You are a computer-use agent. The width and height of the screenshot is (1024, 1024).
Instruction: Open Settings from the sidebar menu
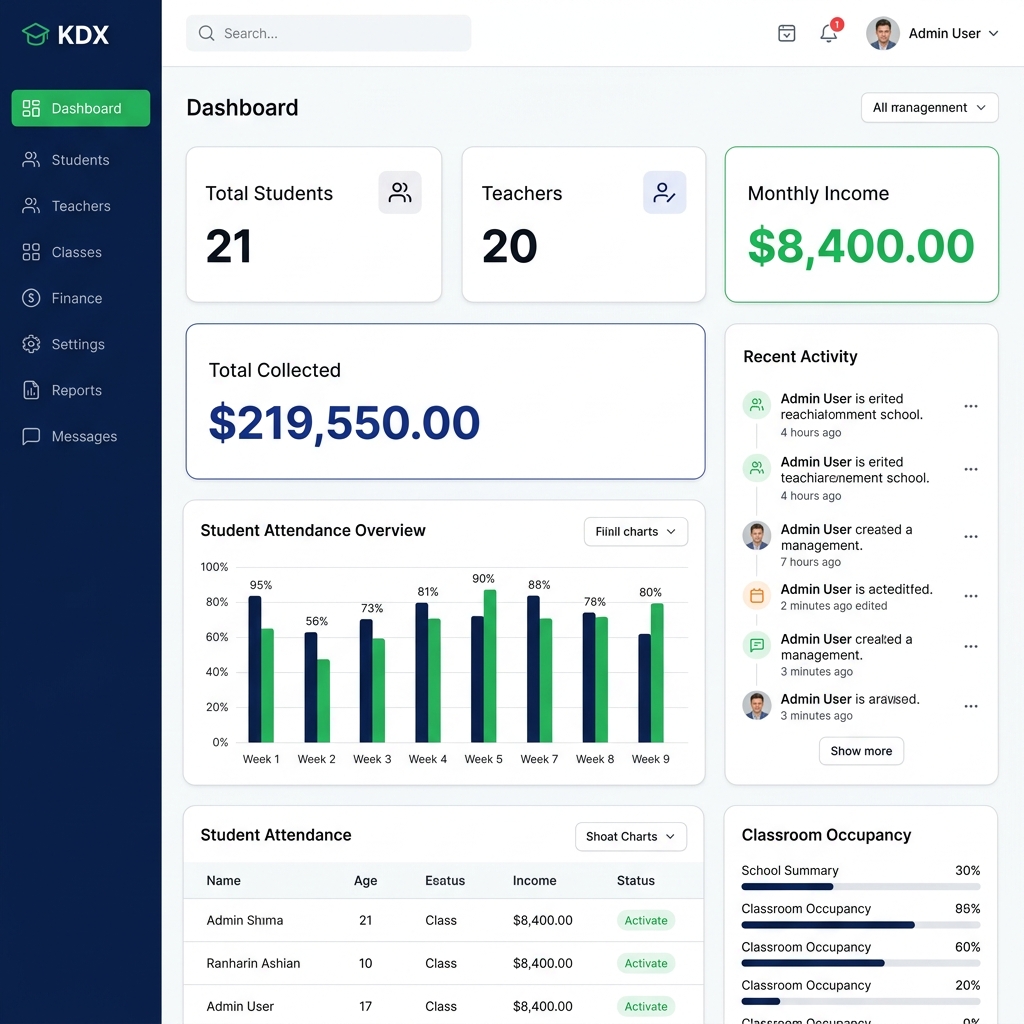click(78, 344)
